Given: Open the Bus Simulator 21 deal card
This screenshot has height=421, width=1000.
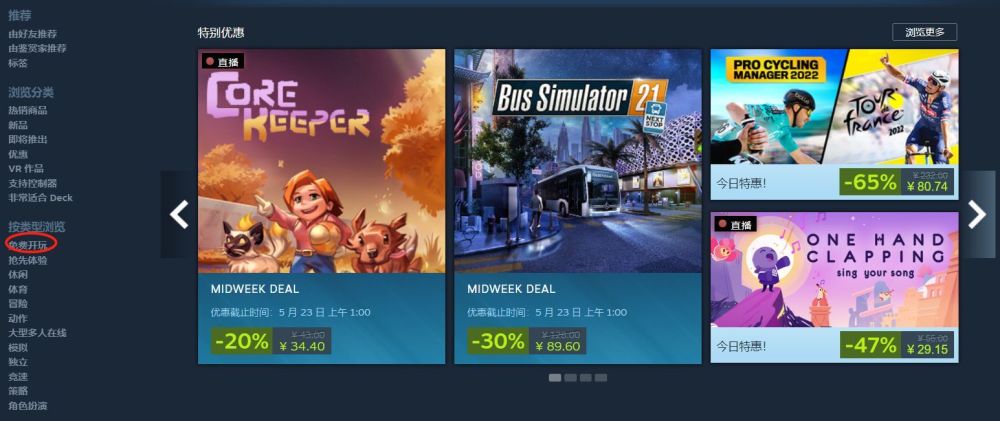Looking at the screenshot, I should tap(578, 206).
